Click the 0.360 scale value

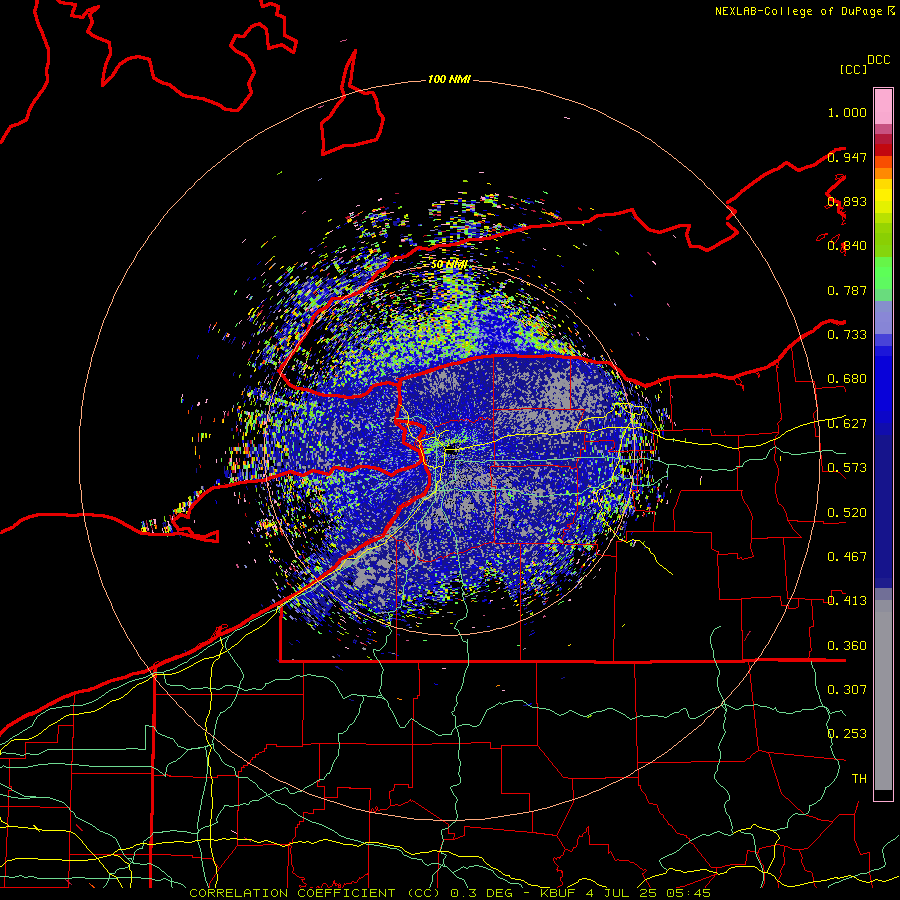pos(847,645)
